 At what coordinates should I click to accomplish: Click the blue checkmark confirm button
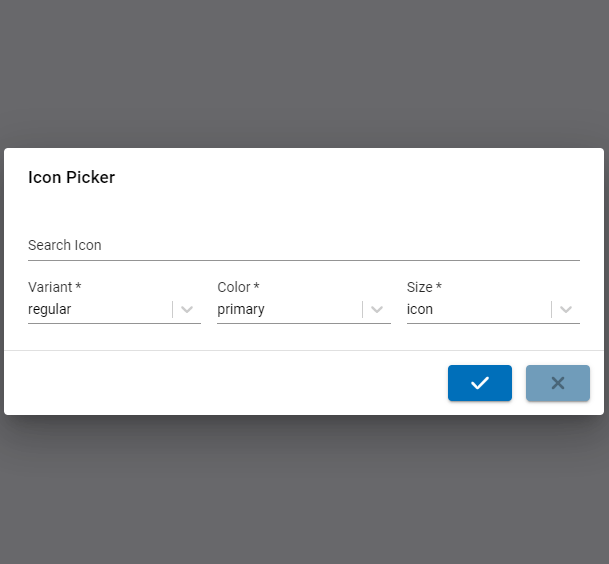point(480,383)
